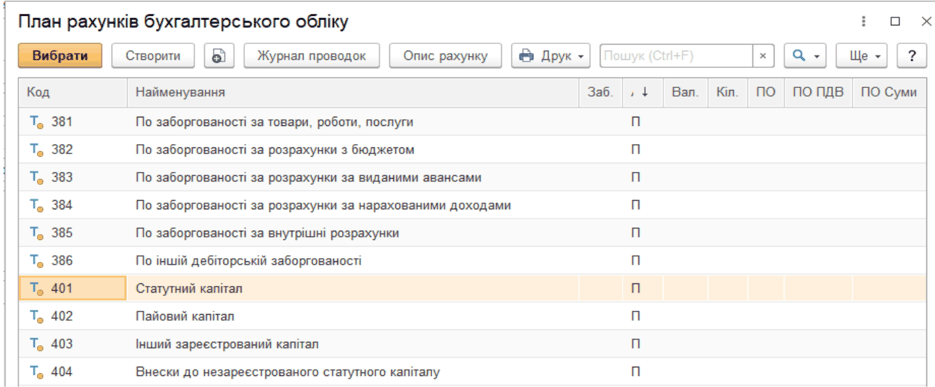Click the account icon of row 386
The height and width of the screenshot is (387, 935).
pyautogui.click(x=36, y=261)
